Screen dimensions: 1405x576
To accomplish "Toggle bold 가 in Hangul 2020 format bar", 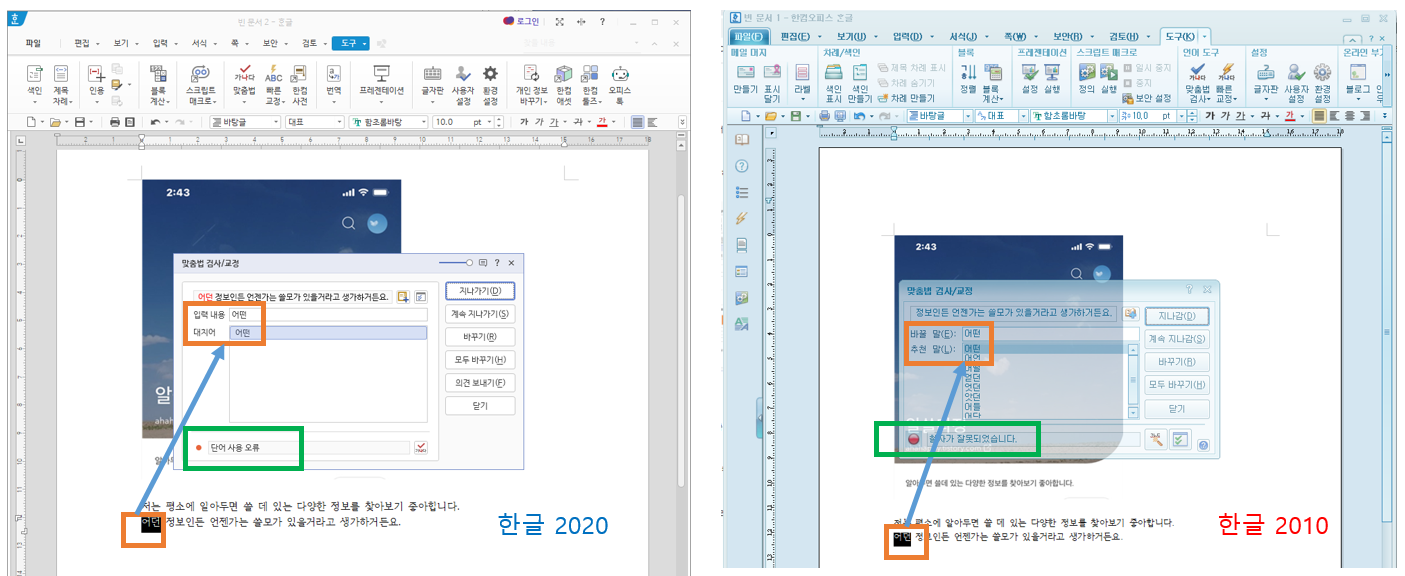I will (x=524, y=122).
